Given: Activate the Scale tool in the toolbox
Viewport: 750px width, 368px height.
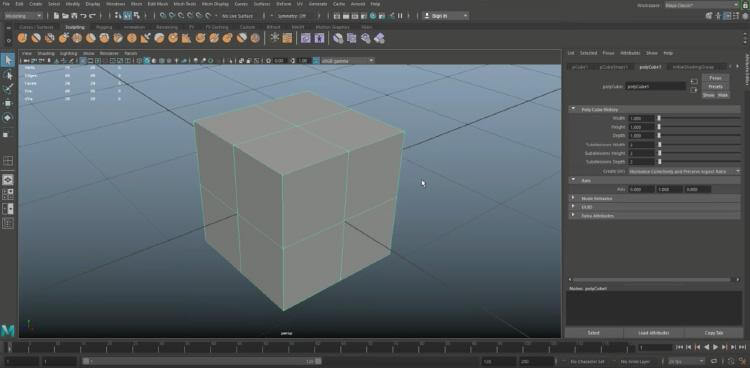Looking at the screenshot, I should [6, 134].
